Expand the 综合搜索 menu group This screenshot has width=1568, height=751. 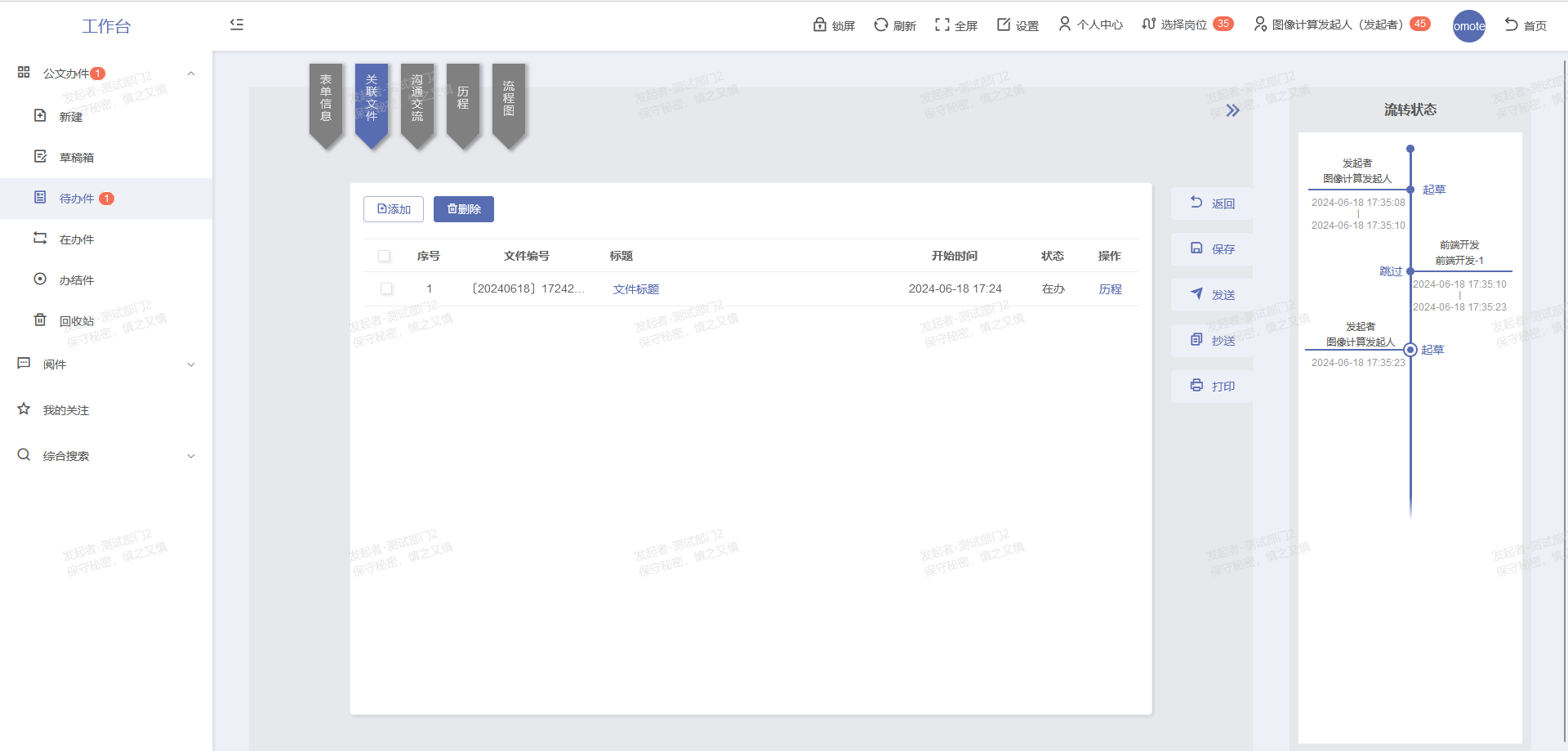pyautogui.click(x=191, y=456)
